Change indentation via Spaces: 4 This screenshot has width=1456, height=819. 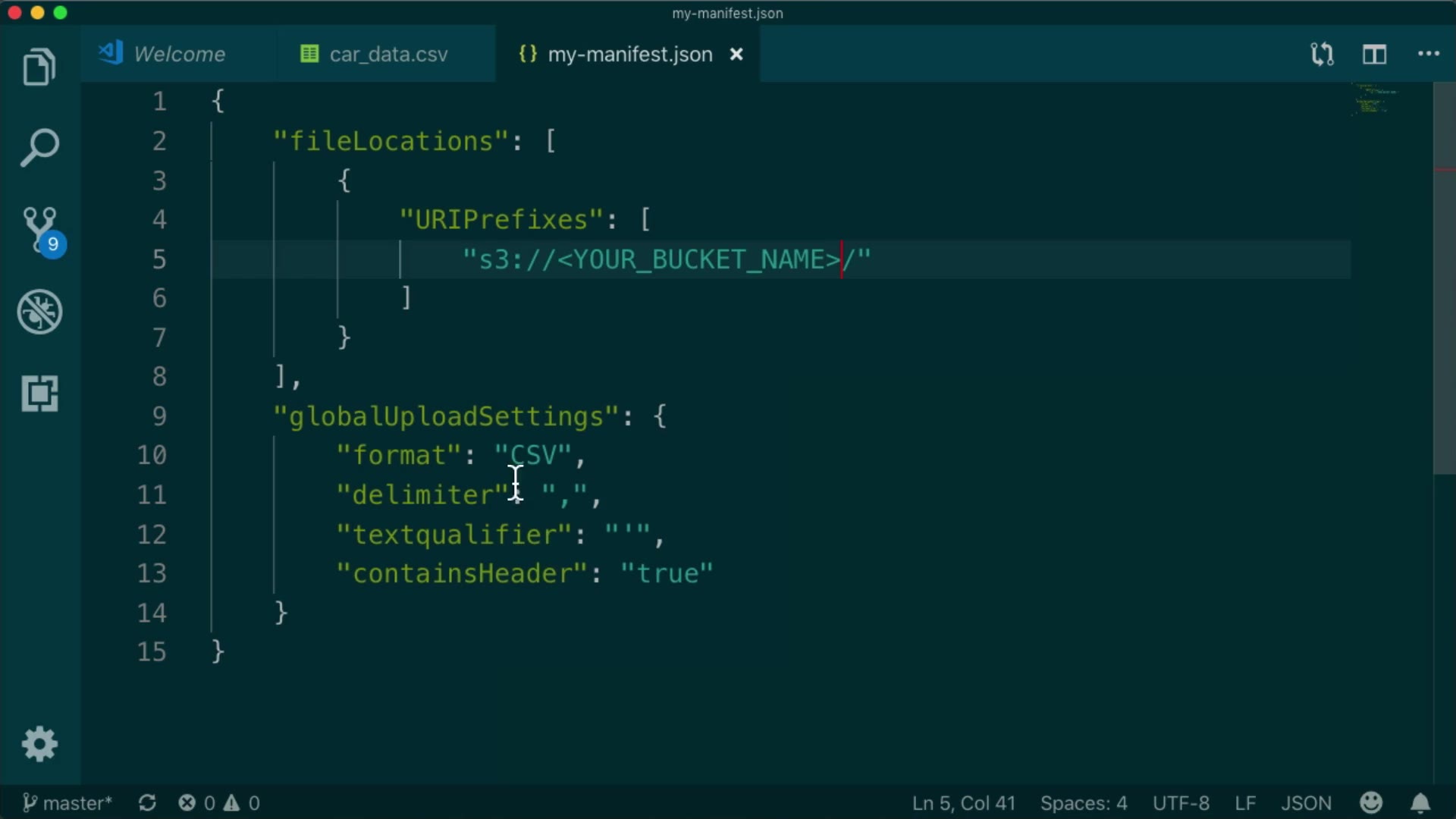point(1083,803)
